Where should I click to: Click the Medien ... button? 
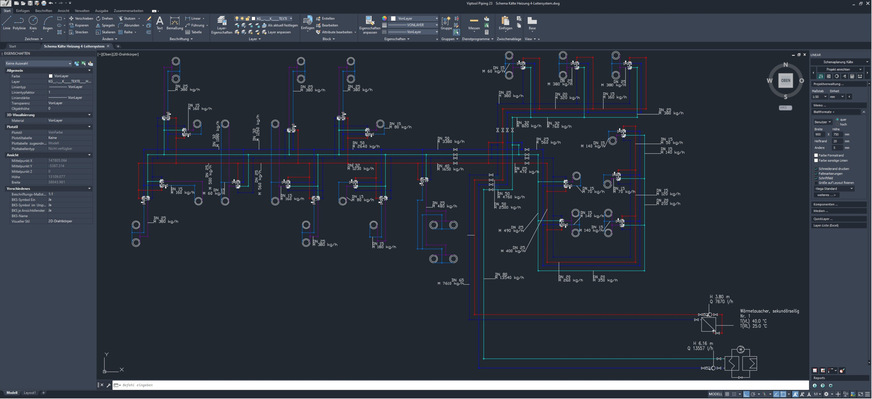click(839, 211)
